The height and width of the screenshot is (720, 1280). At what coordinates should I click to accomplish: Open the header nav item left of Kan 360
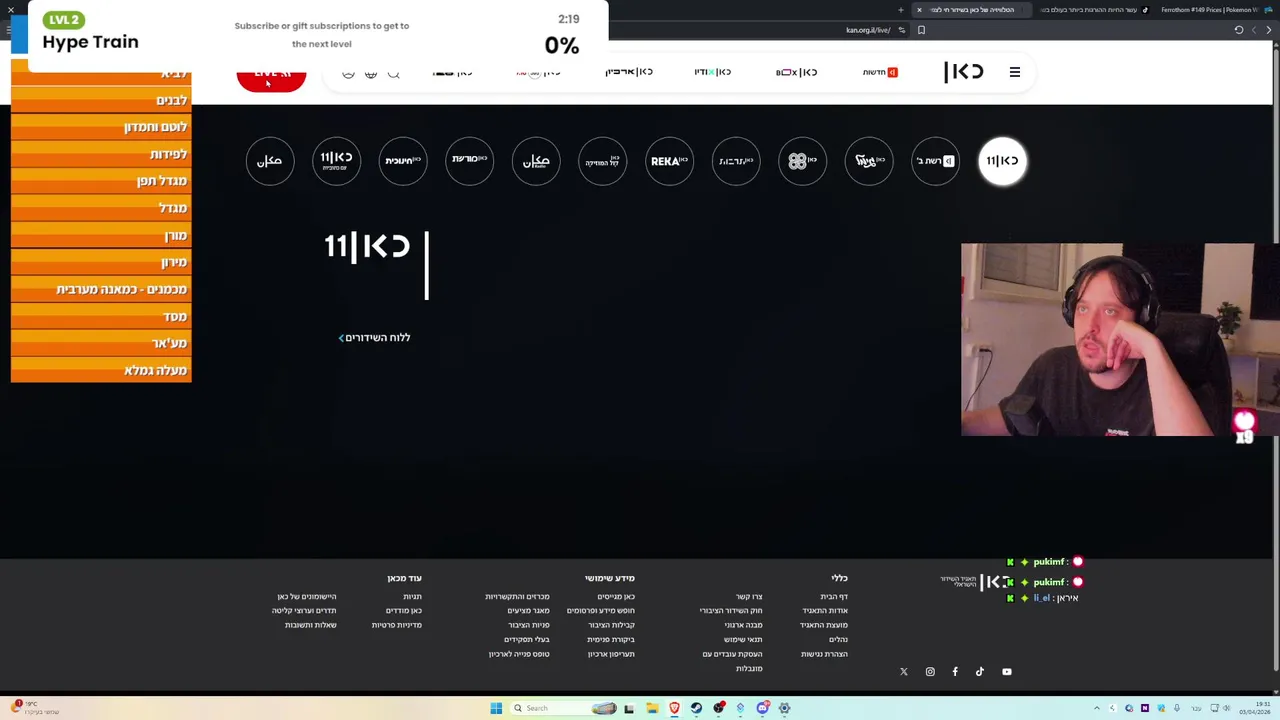452,72
